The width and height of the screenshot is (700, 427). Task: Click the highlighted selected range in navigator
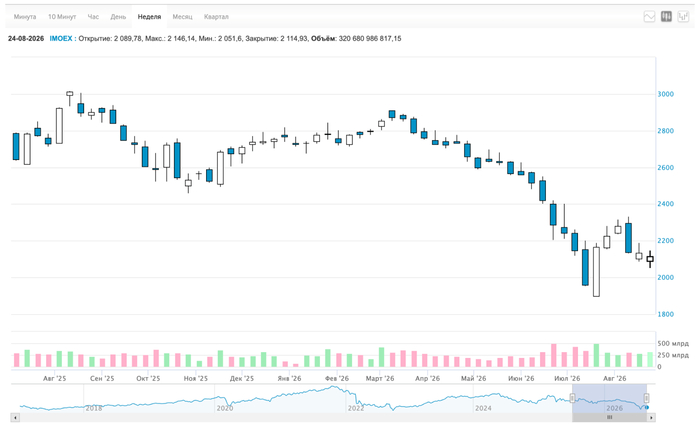click(x=609, y=399)
